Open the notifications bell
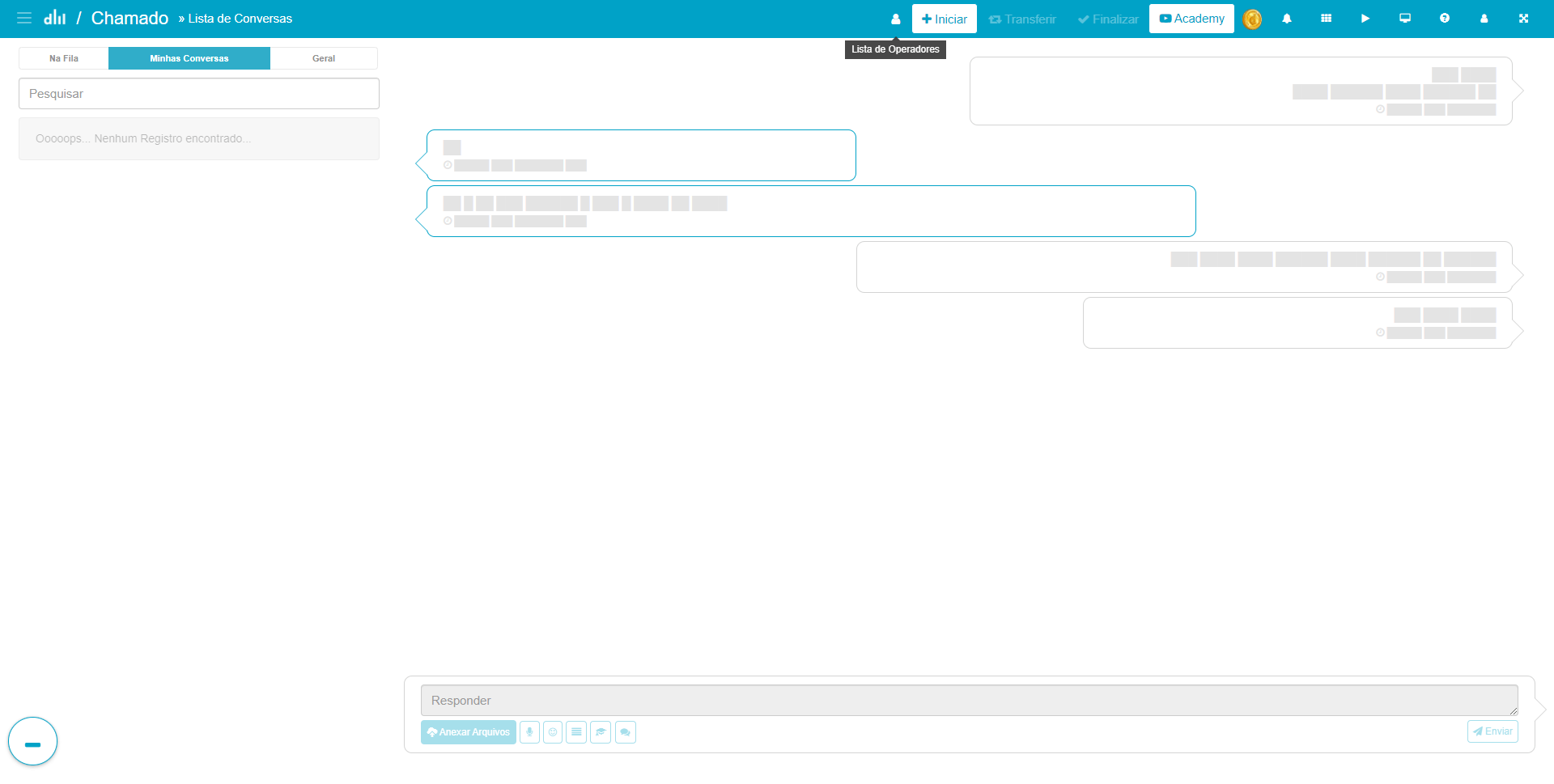 point(1287,19)
